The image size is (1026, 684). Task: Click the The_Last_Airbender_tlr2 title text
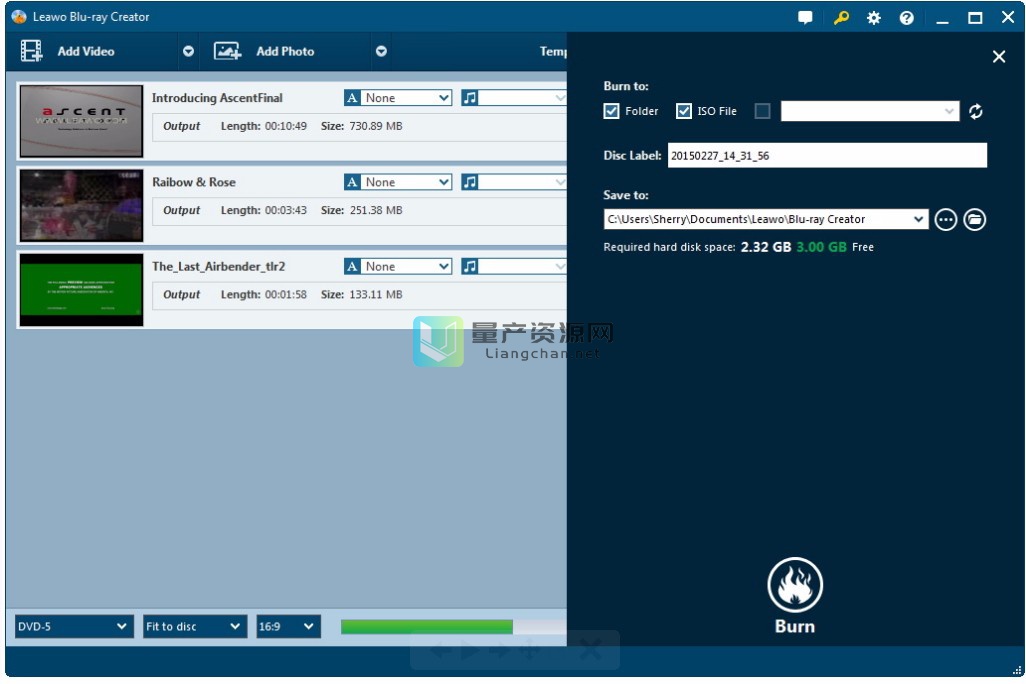tap(219, 266)
